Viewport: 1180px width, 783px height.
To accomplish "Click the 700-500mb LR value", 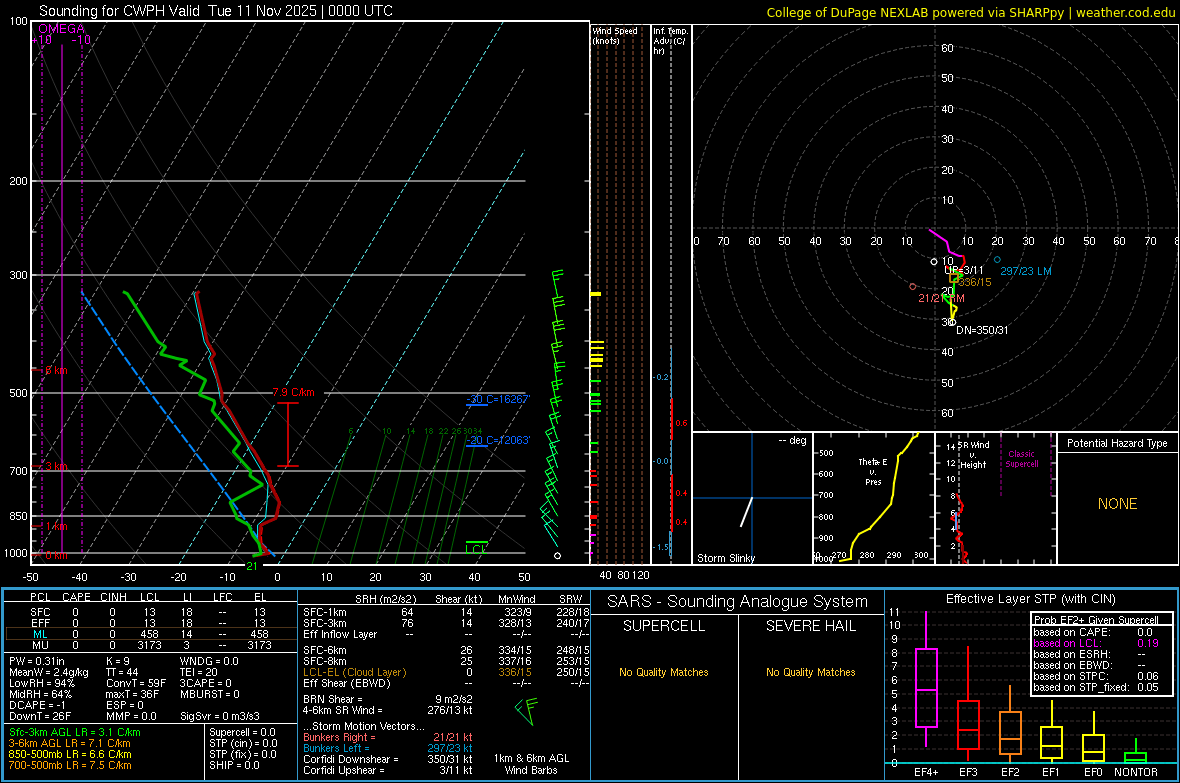I will click(69, 765).
